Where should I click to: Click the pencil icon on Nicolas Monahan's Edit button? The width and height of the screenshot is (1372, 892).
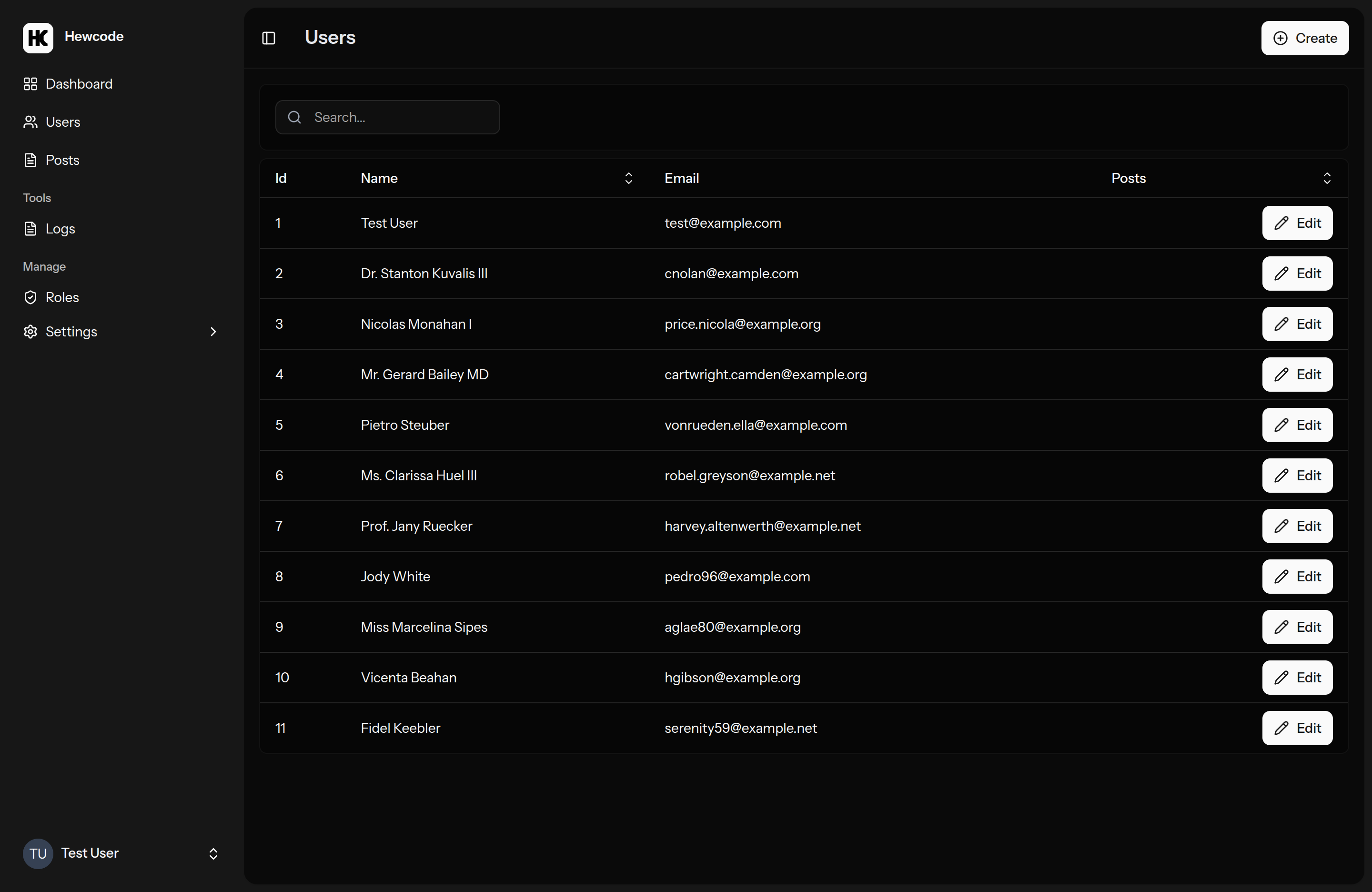pos(1282,324)
